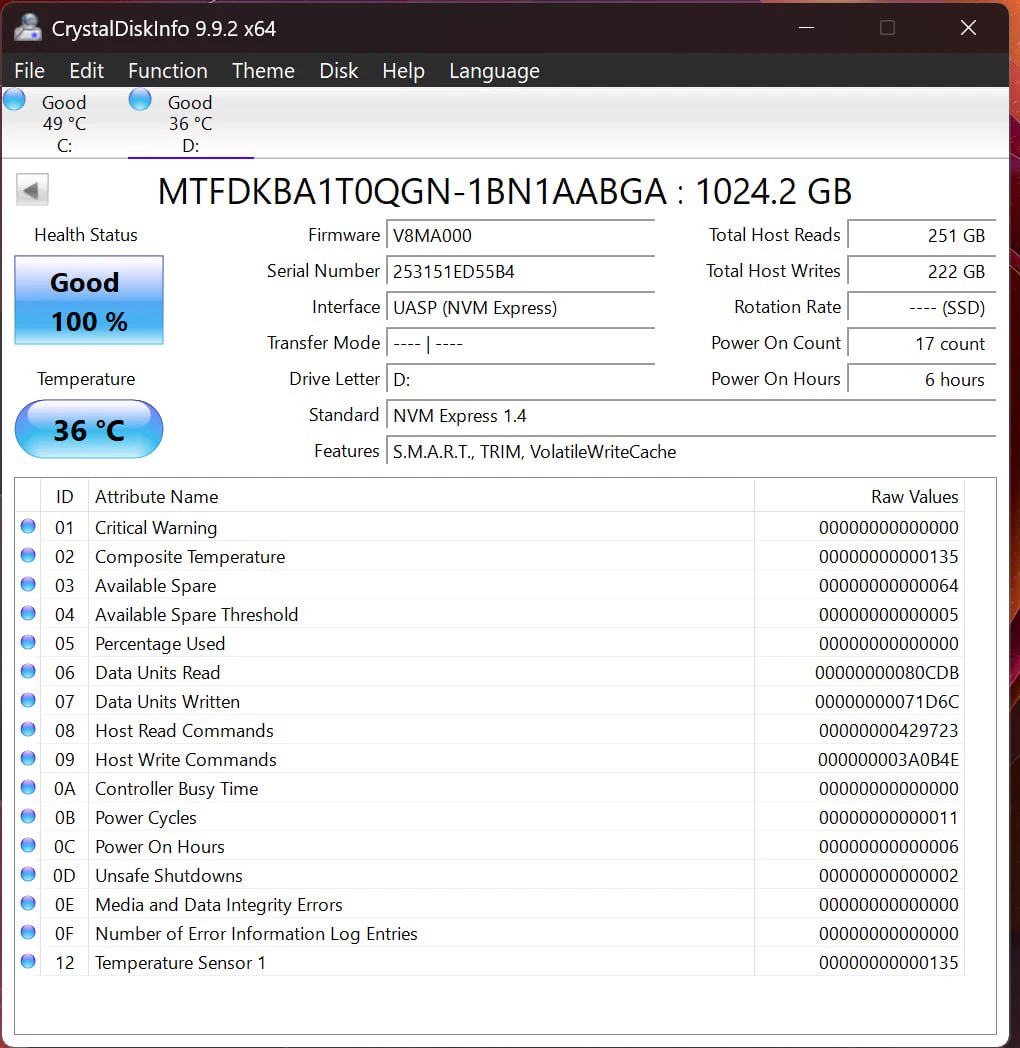Click the status dot for Host Write Commands
The image size is (1020, 1048).
click(28, 758)
